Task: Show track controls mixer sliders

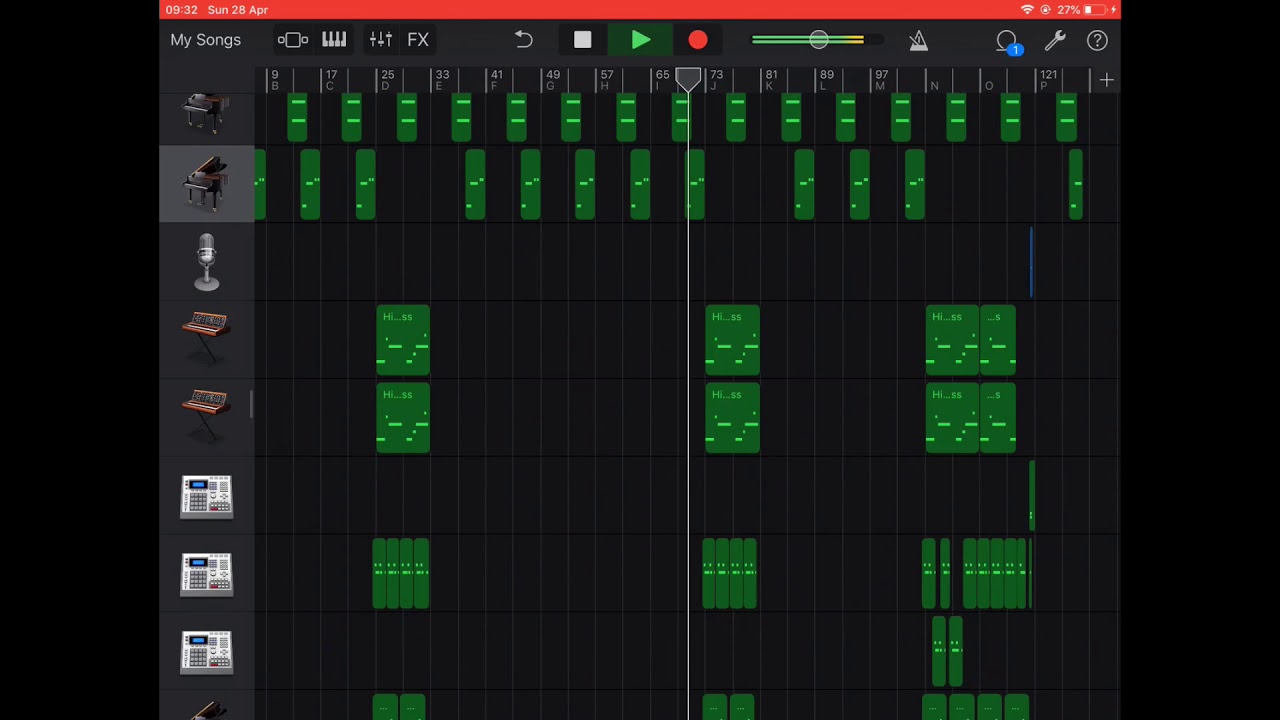Action: tap(381, 40)
